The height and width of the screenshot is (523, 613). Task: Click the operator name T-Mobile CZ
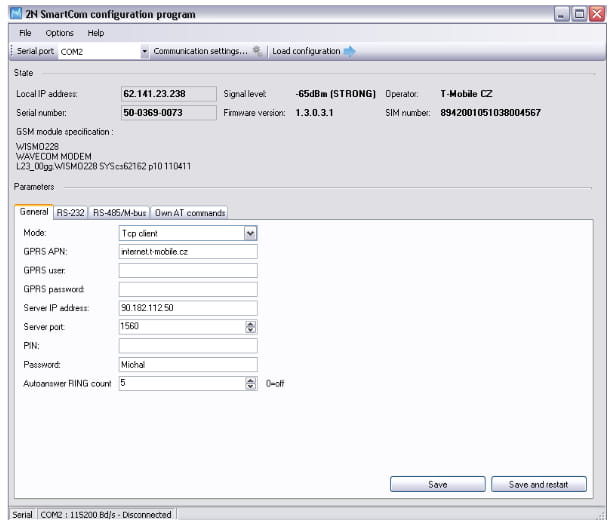coord(466,94)
